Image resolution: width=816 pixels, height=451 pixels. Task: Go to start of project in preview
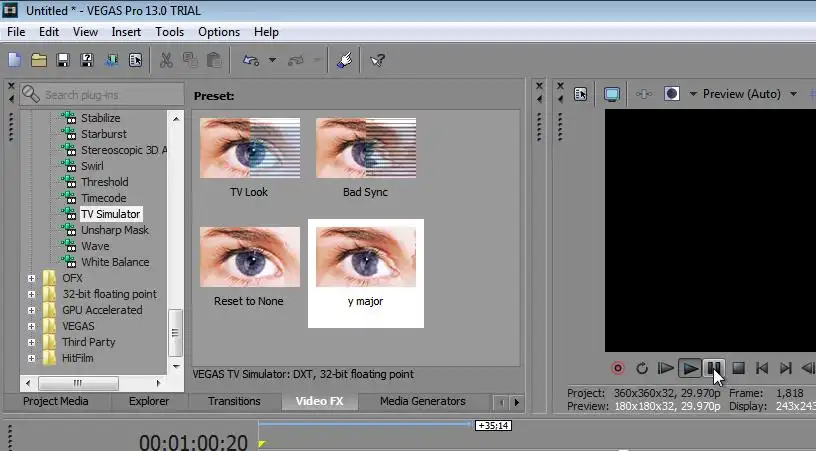(762, 368)
